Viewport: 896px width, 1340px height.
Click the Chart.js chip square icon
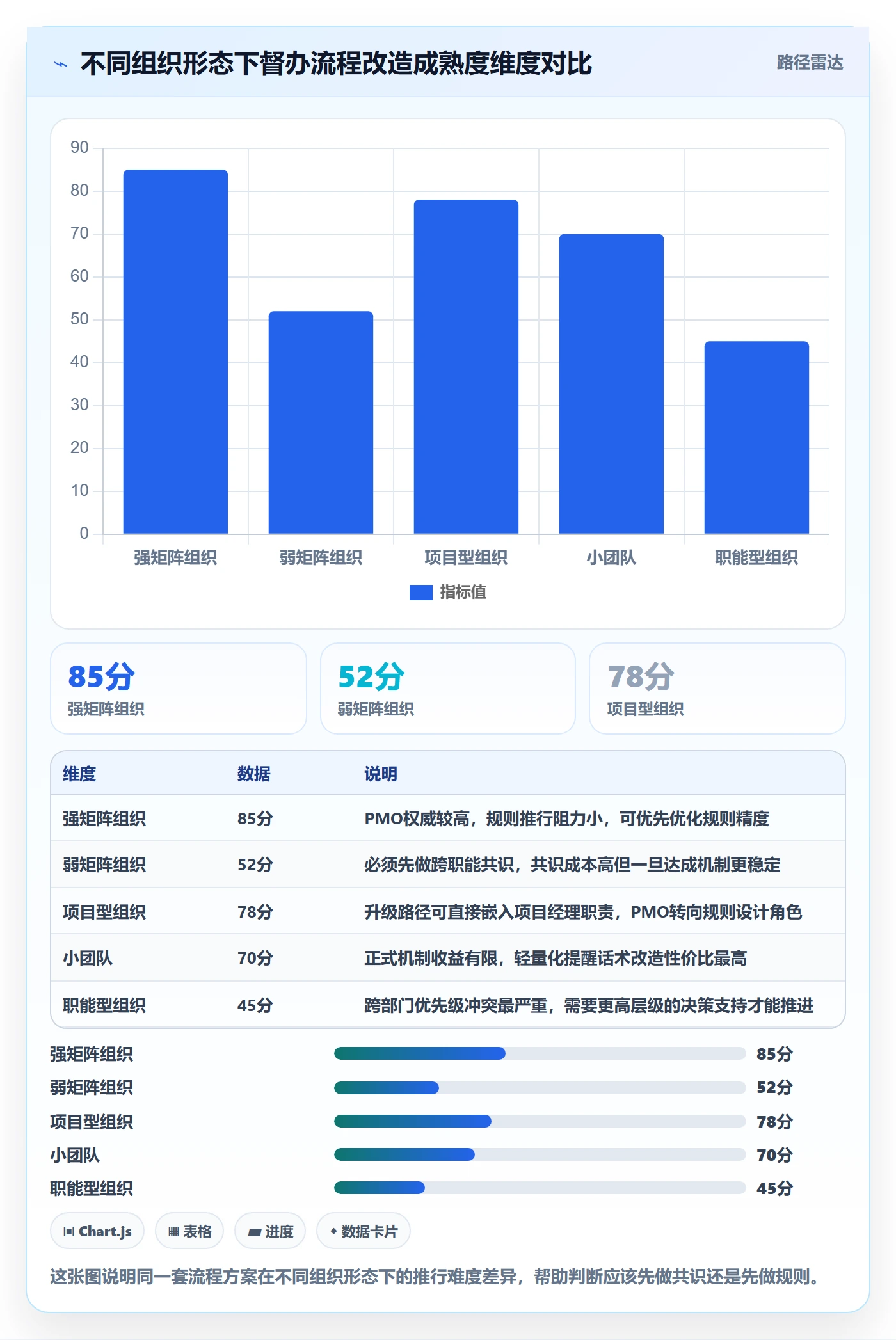tap(69, 1232)
